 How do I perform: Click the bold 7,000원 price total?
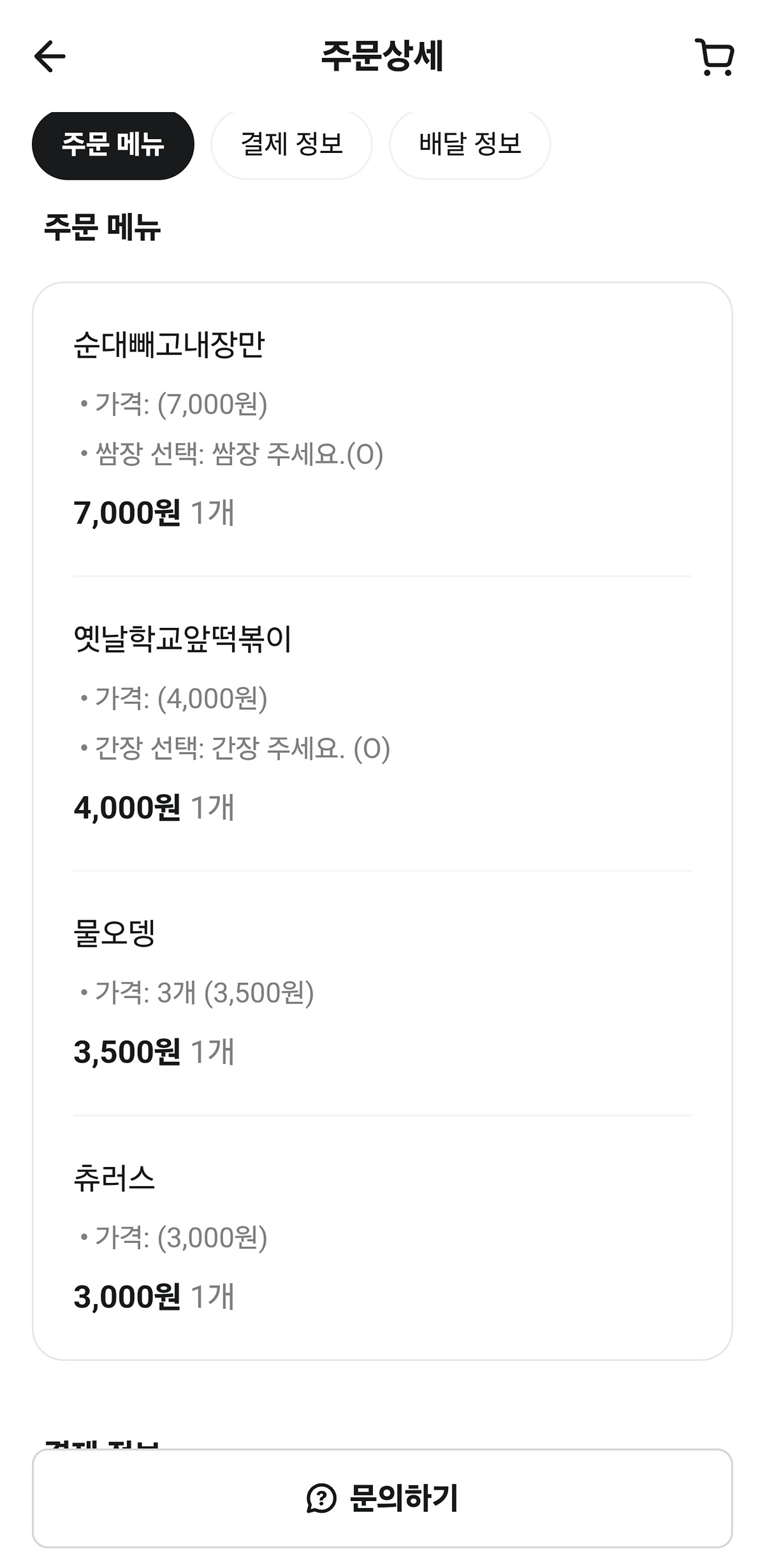click(x=127, y=513)
